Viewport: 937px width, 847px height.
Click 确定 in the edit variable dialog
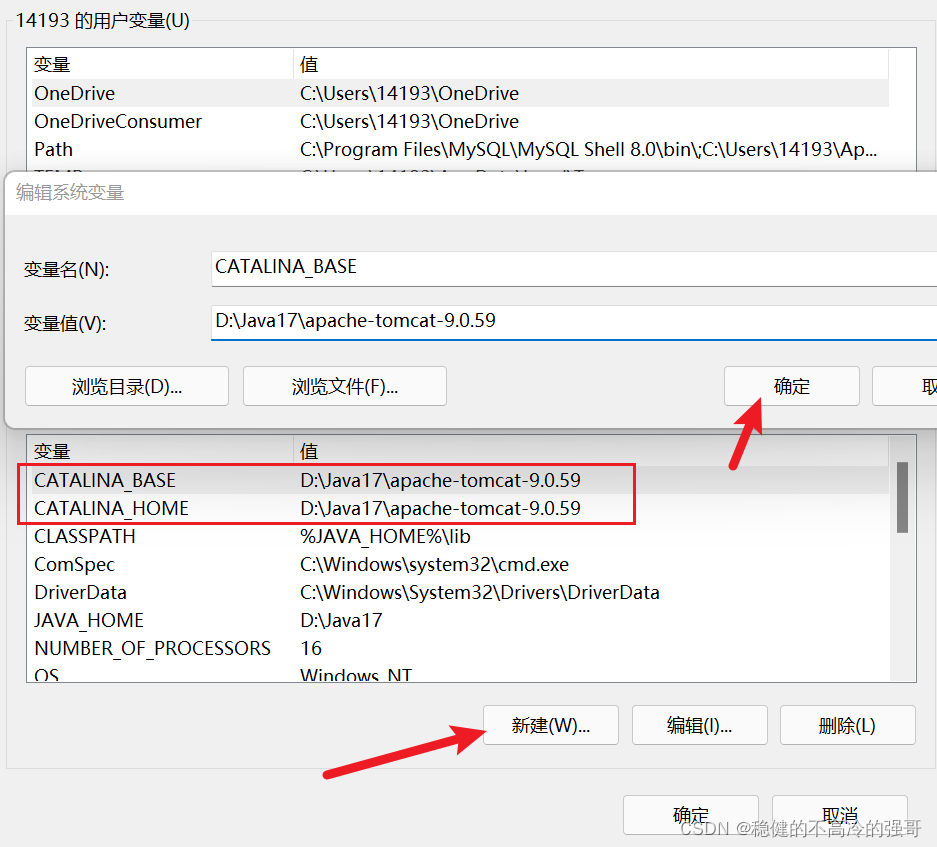791,386
